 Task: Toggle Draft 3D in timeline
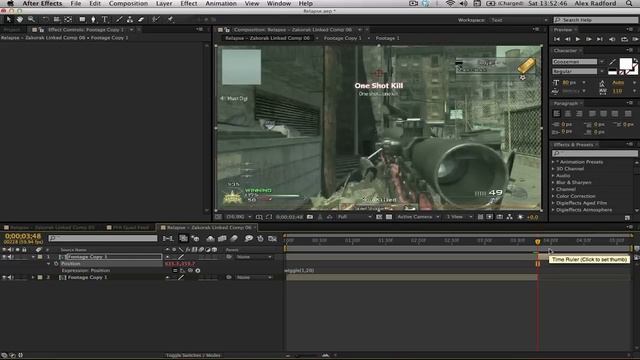pos(195,238)
